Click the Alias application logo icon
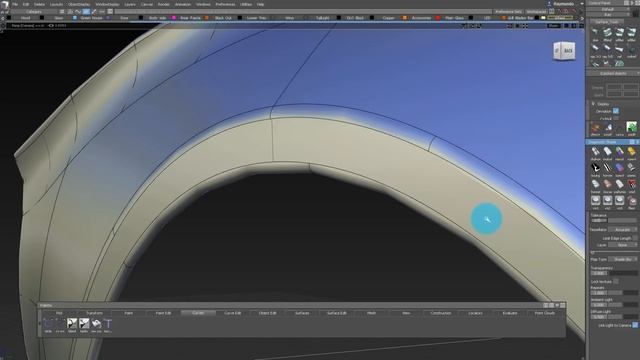Image resolution: width=640 pixels, height=360 pixels. coord(5,4)
